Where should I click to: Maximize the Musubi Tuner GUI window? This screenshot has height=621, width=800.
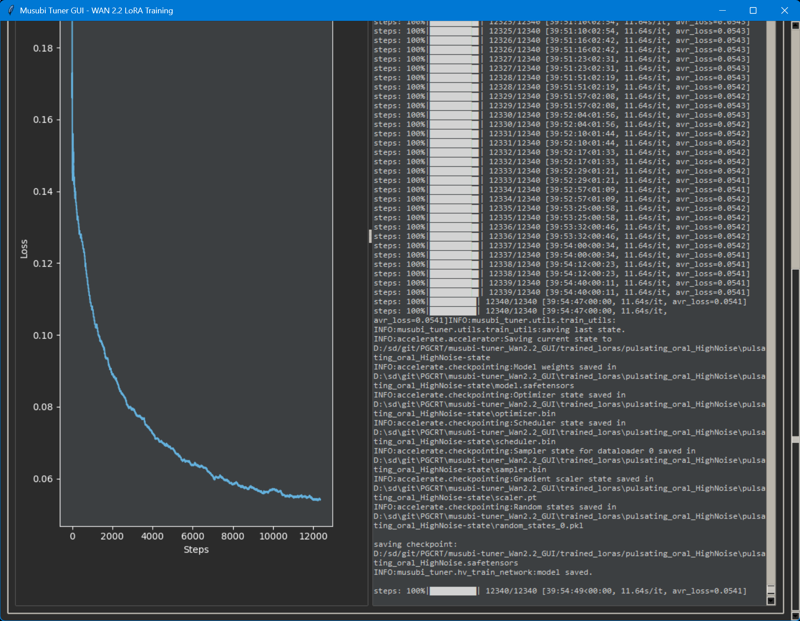tap(753, 9)
